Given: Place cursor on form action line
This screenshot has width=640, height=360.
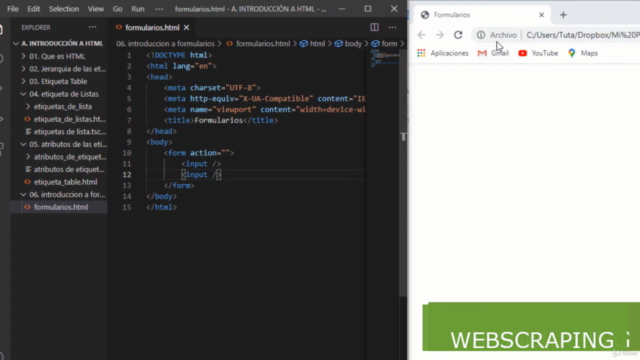Looking at the screenshot, I should point(199,153).
